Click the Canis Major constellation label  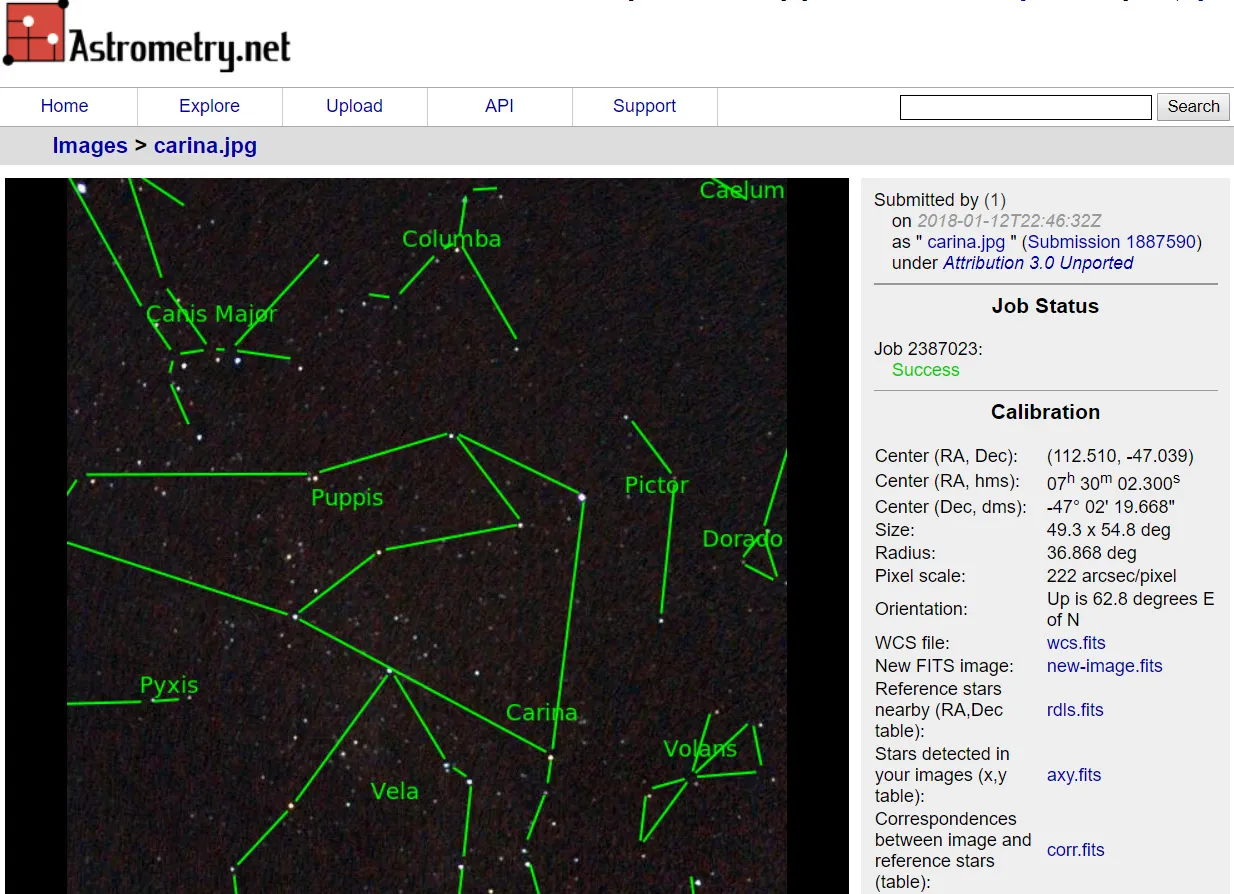click(212, 315)
